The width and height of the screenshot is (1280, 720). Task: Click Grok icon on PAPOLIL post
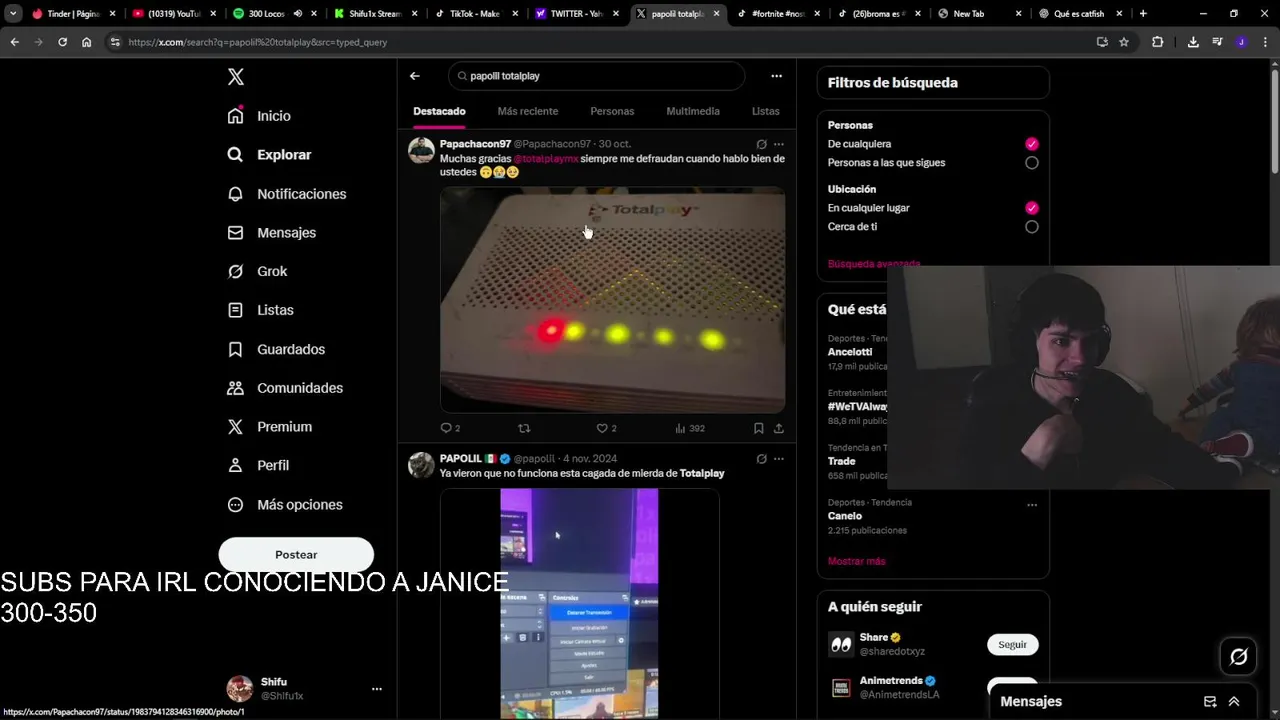[x=762, y=459]
